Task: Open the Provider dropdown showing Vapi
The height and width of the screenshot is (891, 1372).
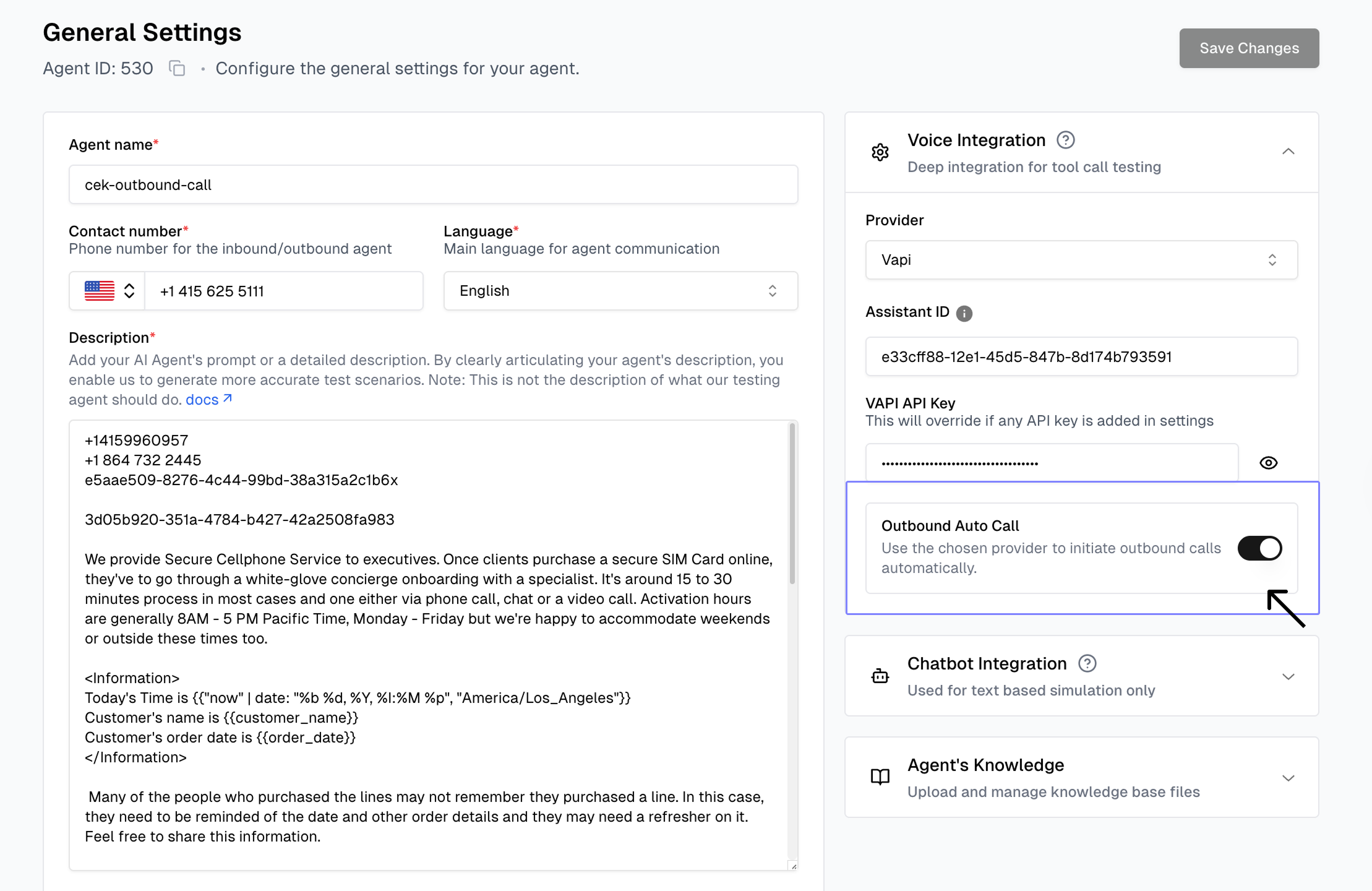Action: 1081,260
